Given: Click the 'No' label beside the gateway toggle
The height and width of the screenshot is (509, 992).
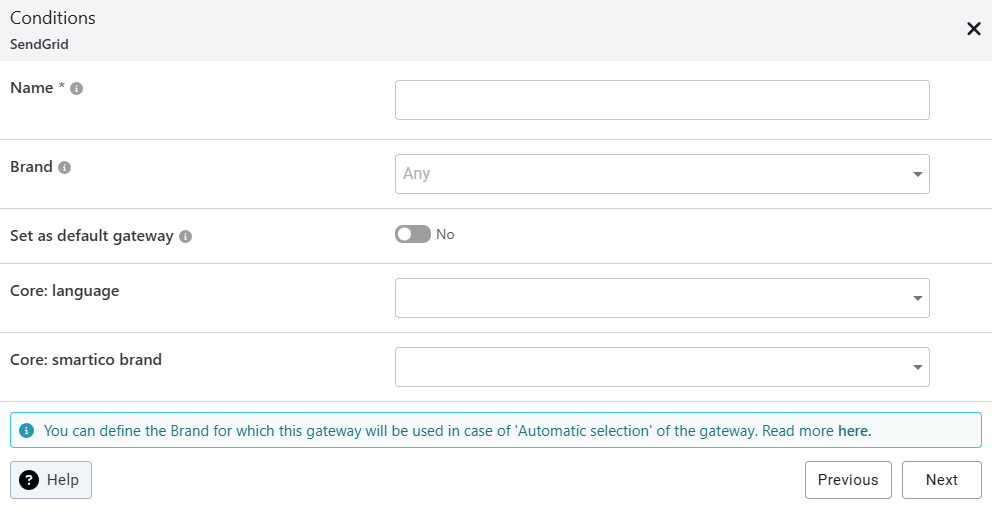Looking at the screenshot, I should pyautogui.click(x=445, y=234).
